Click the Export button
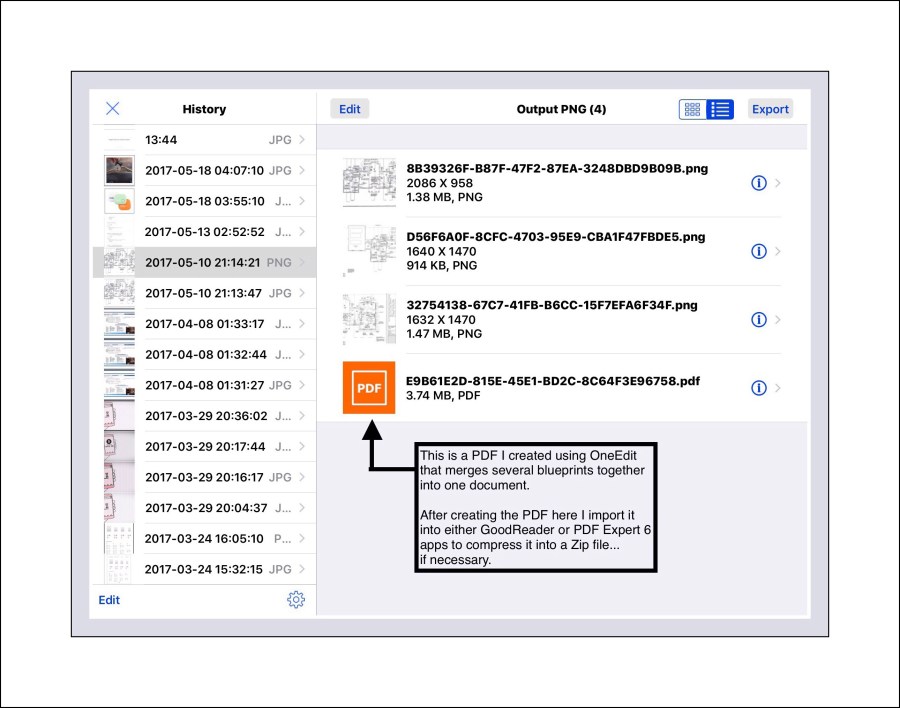 click(x=770, y=110)
